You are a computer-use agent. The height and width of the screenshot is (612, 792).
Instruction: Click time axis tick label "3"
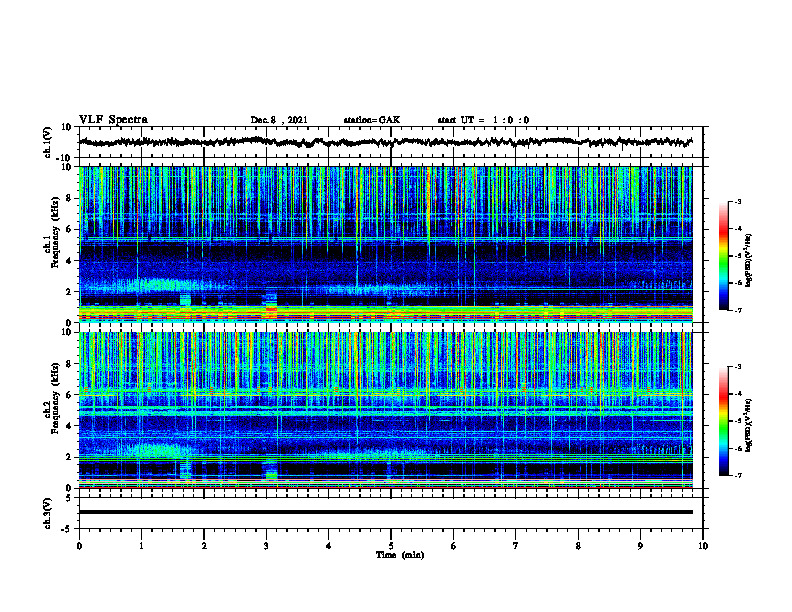(266, 546)
